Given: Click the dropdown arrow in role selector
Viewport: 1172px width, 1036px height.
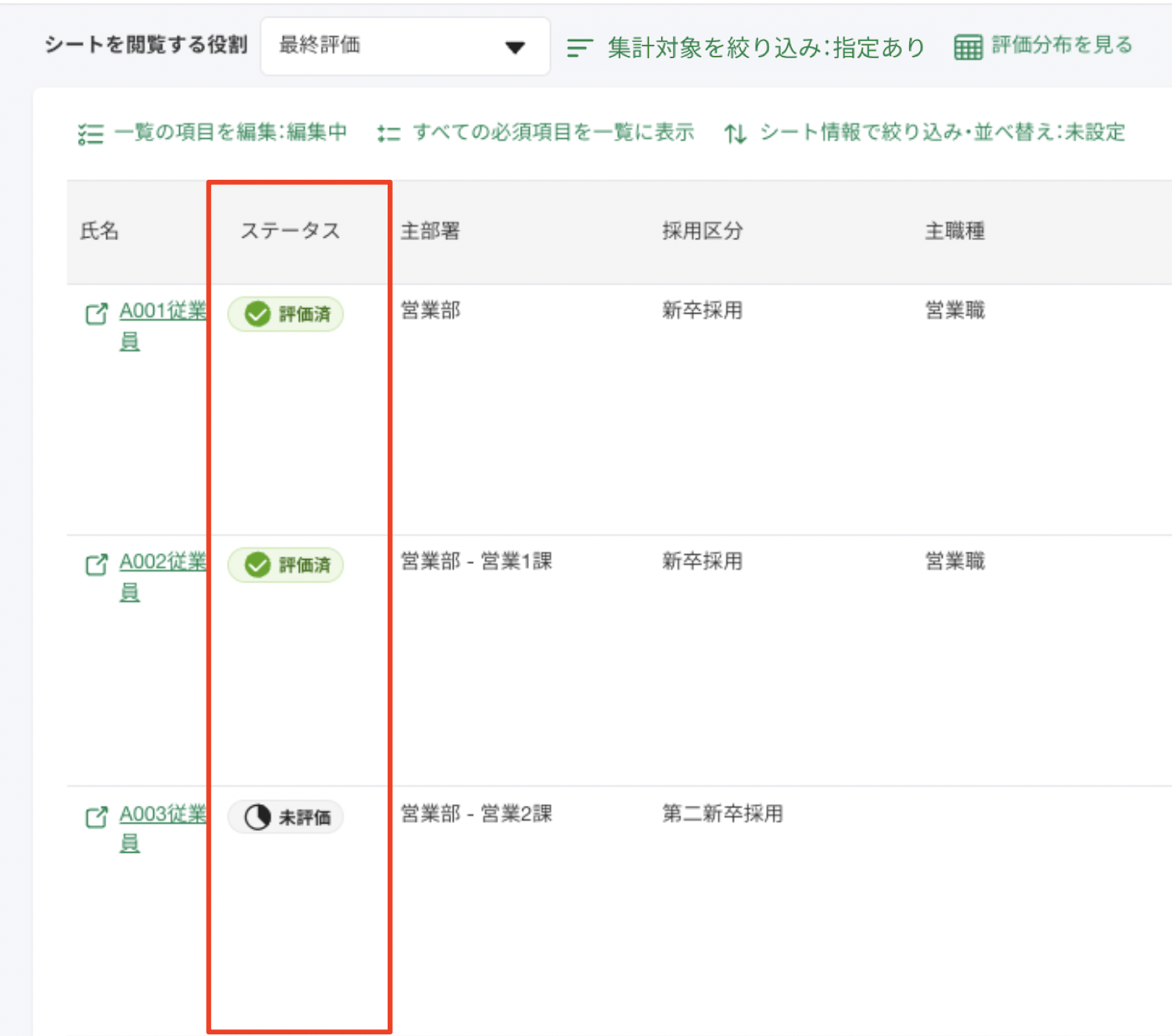Looking at the screenshot, I should [x=516, y=48].
